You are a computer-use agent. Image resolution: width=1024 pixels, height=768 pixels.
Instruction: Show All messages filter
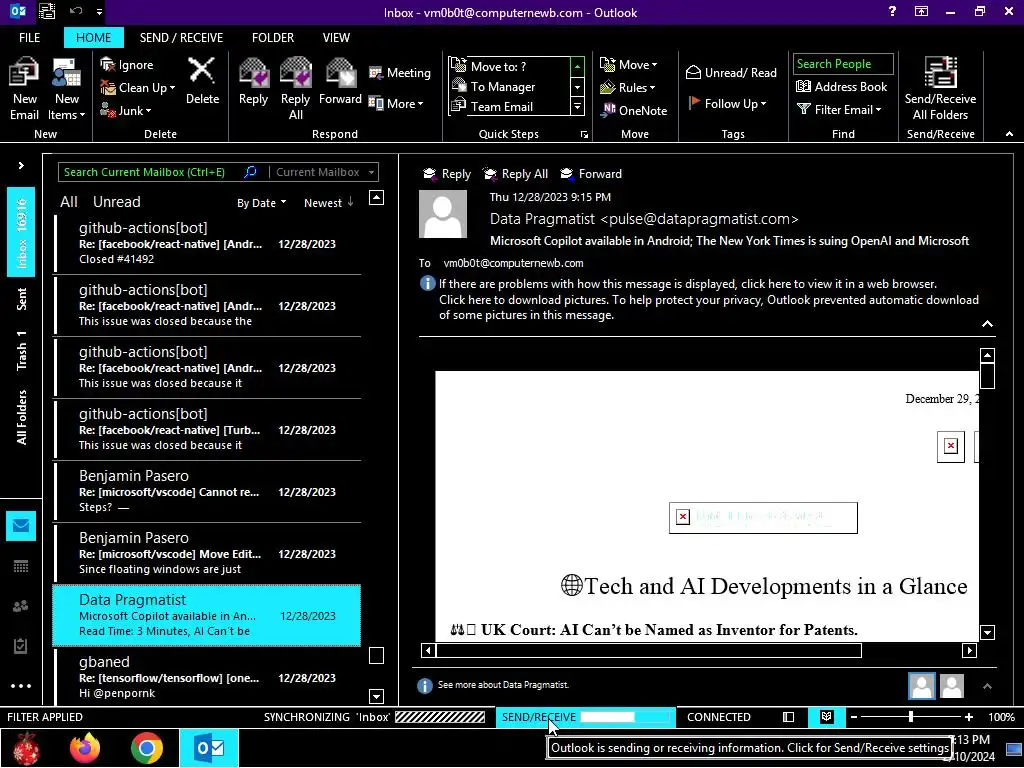coord(69,202)
